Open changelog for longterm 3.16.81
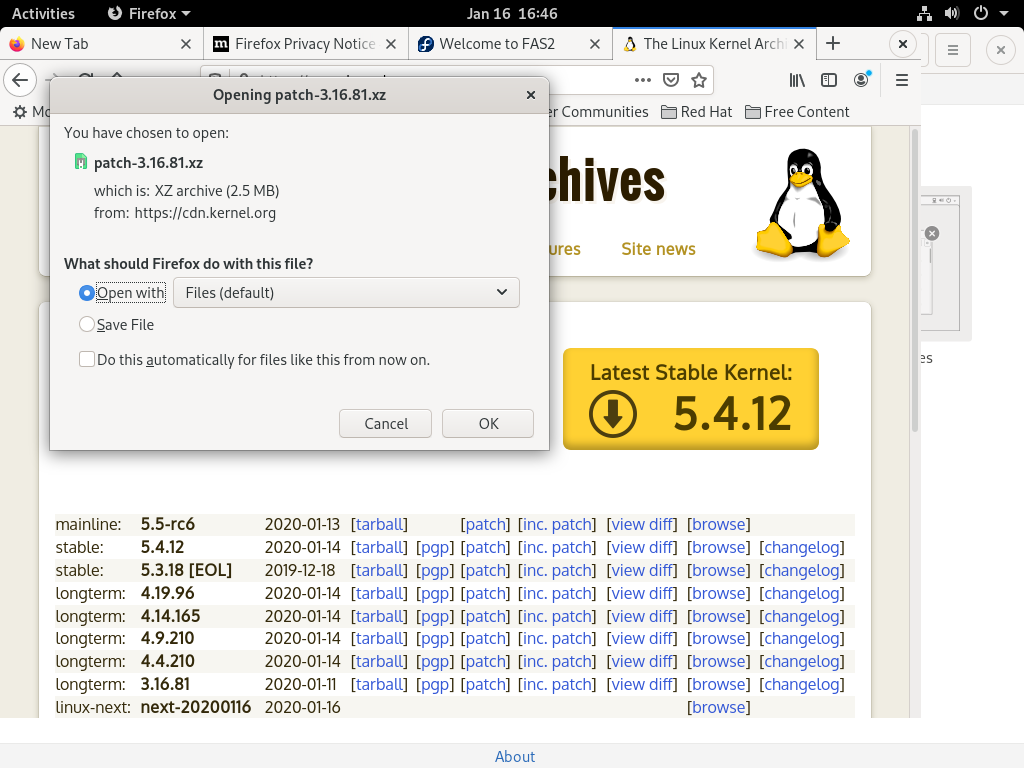 [802, 684]
